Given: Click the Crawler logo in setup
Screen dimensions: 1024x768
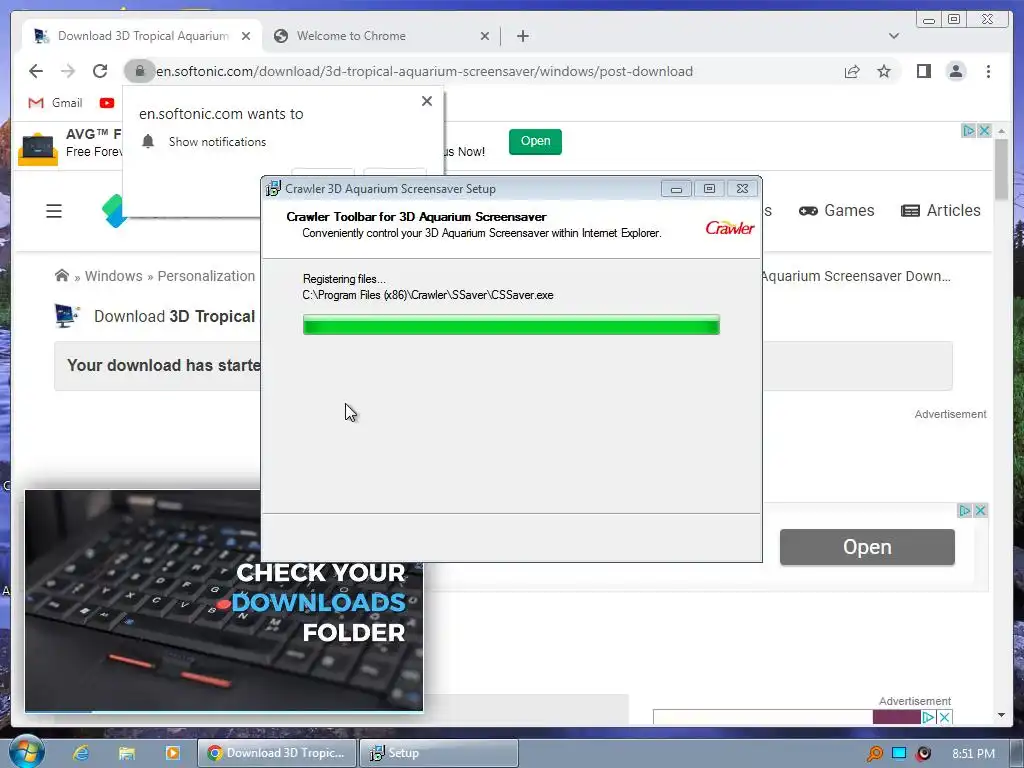Looking at the screenshot, I should point(729,227).
